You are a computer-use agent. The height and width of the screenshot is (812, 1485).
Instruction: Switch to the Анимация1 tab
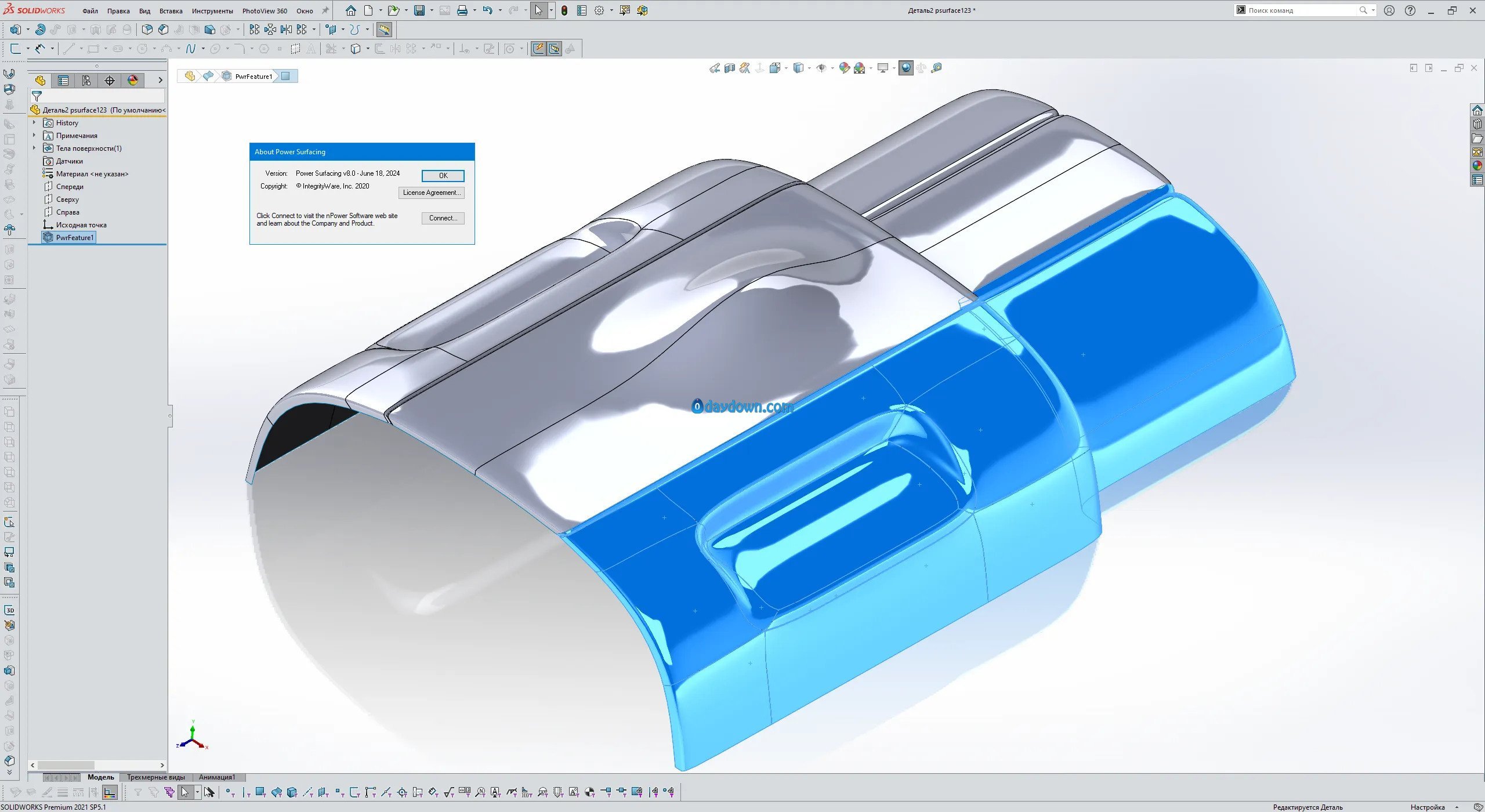tap(217, 777)
